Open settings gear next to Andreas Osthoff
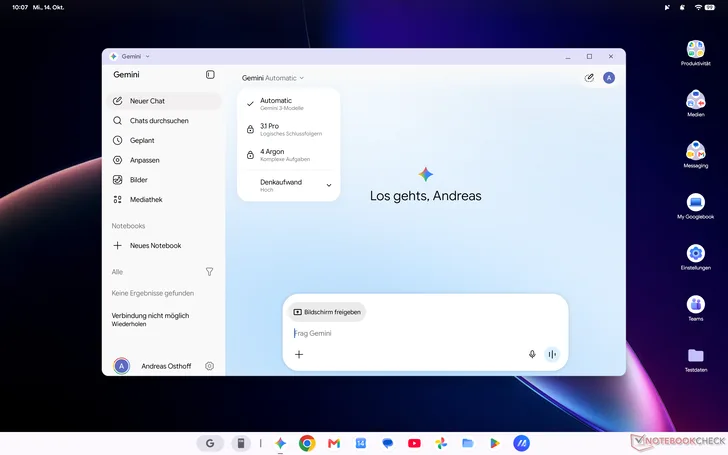728x455 pixels. 209,366
